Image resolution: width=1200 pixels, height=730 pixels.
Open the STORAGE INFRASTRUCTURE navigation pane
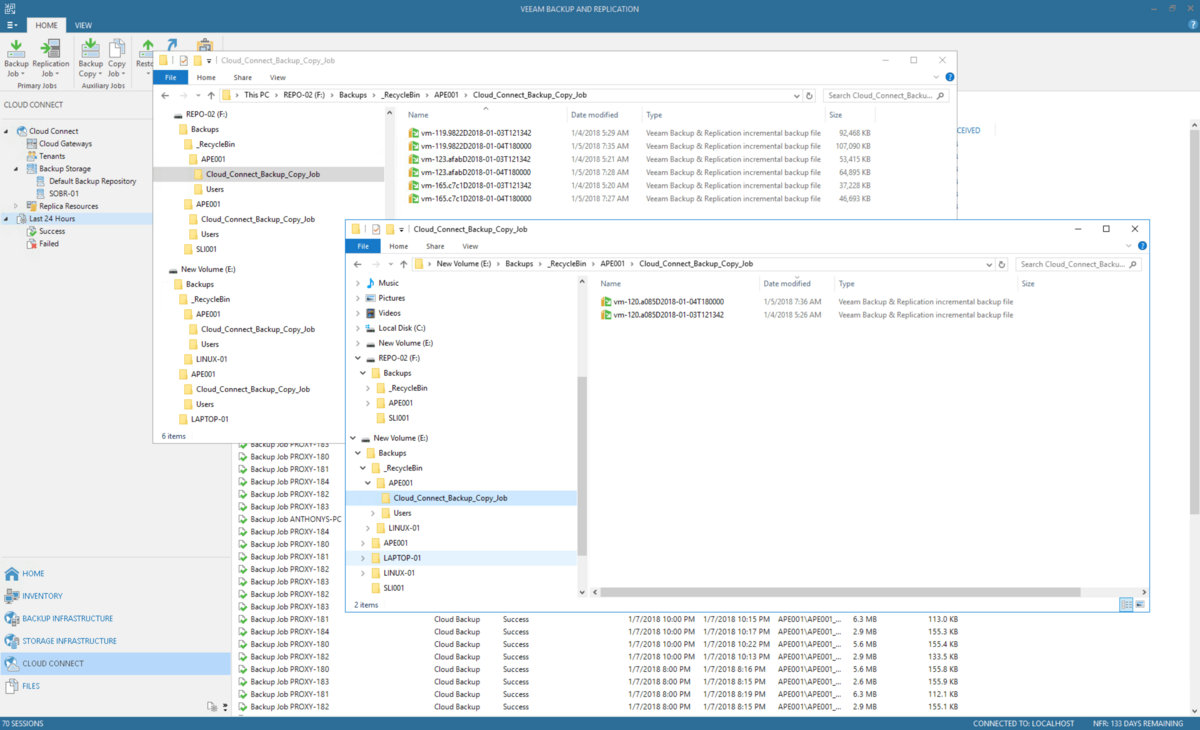(115, 641)
